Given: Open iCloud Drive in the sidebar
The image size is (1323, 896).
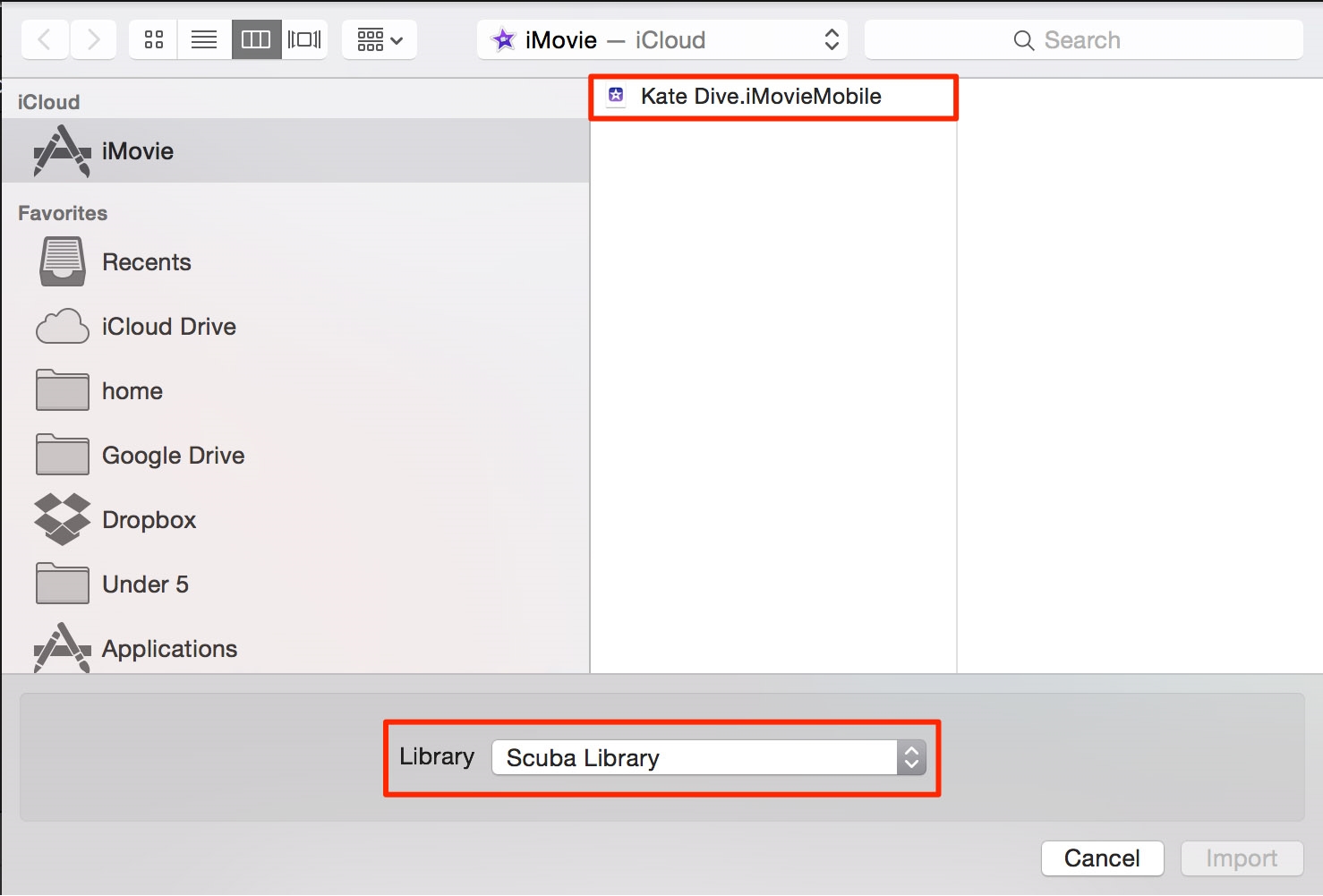Looking at the screenshot, I should click(x=295, y=327).
